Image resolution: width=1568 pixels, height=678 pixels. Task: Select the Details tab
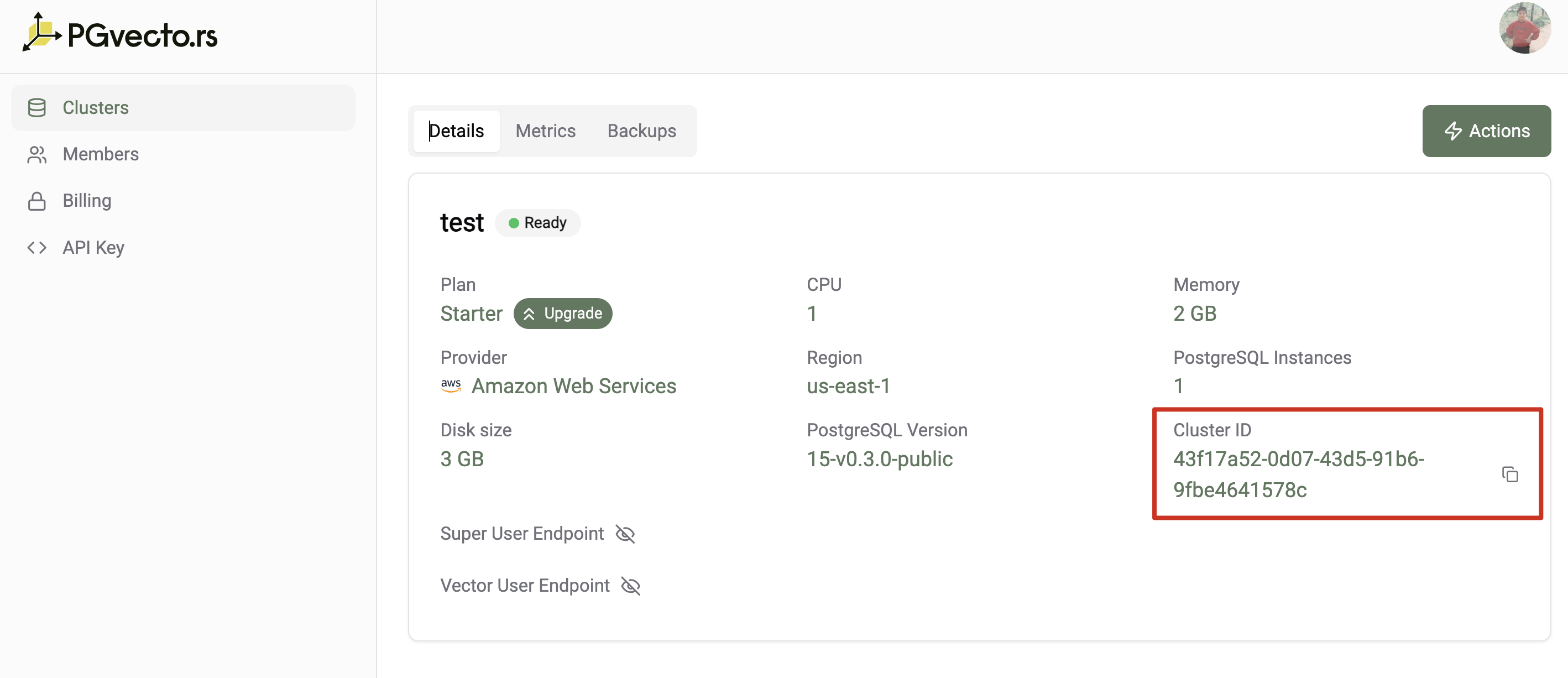tap(456, 131)
